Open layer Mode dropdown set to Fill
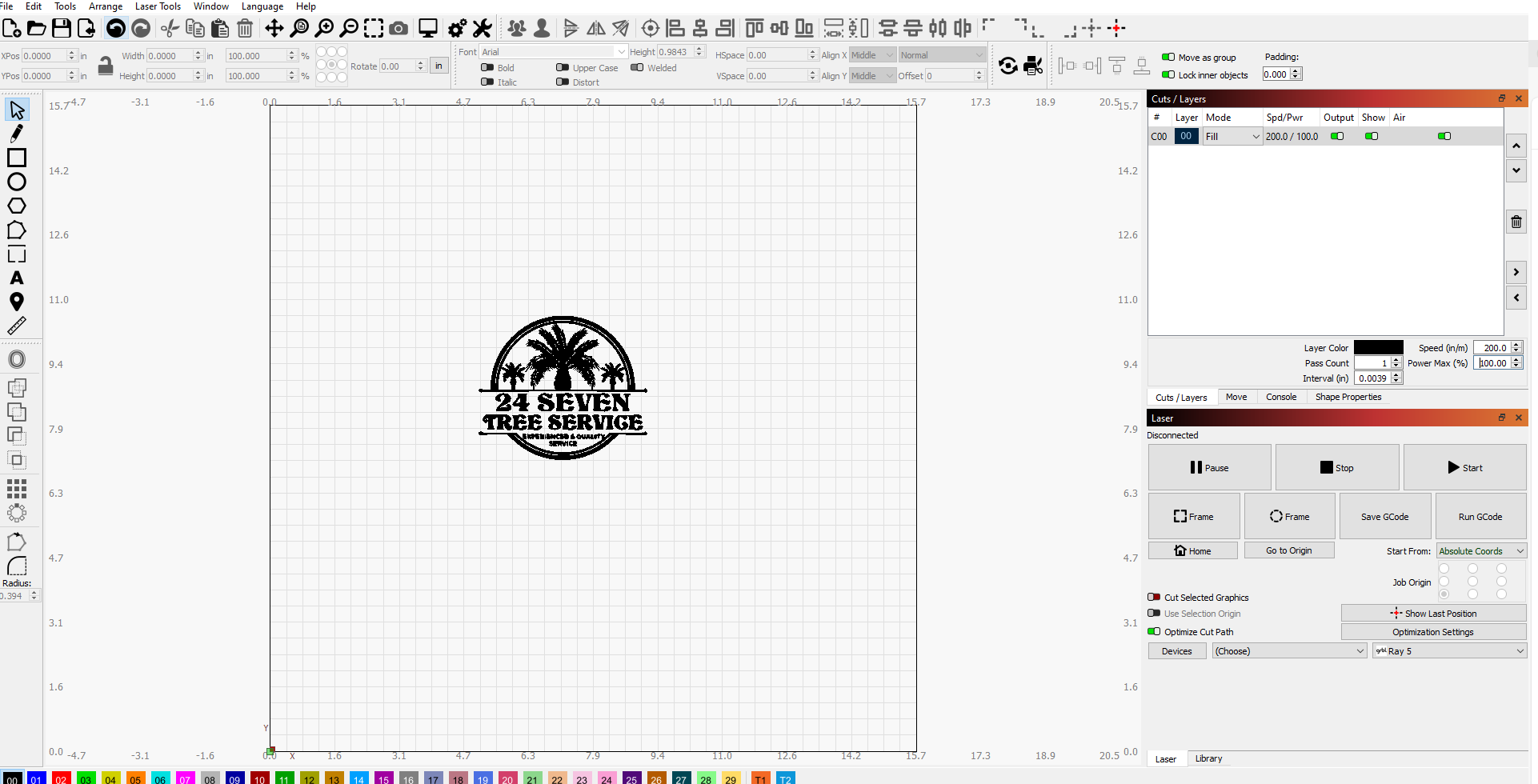This screenshot has height=784, width=1538. (1232, 137)
